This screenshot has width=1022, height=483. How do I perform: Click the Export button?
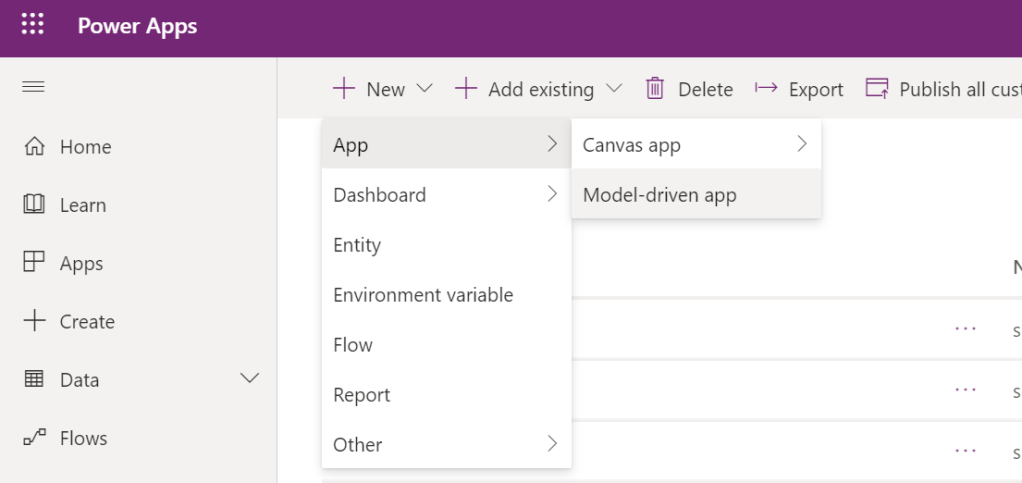tap(799, 89)
